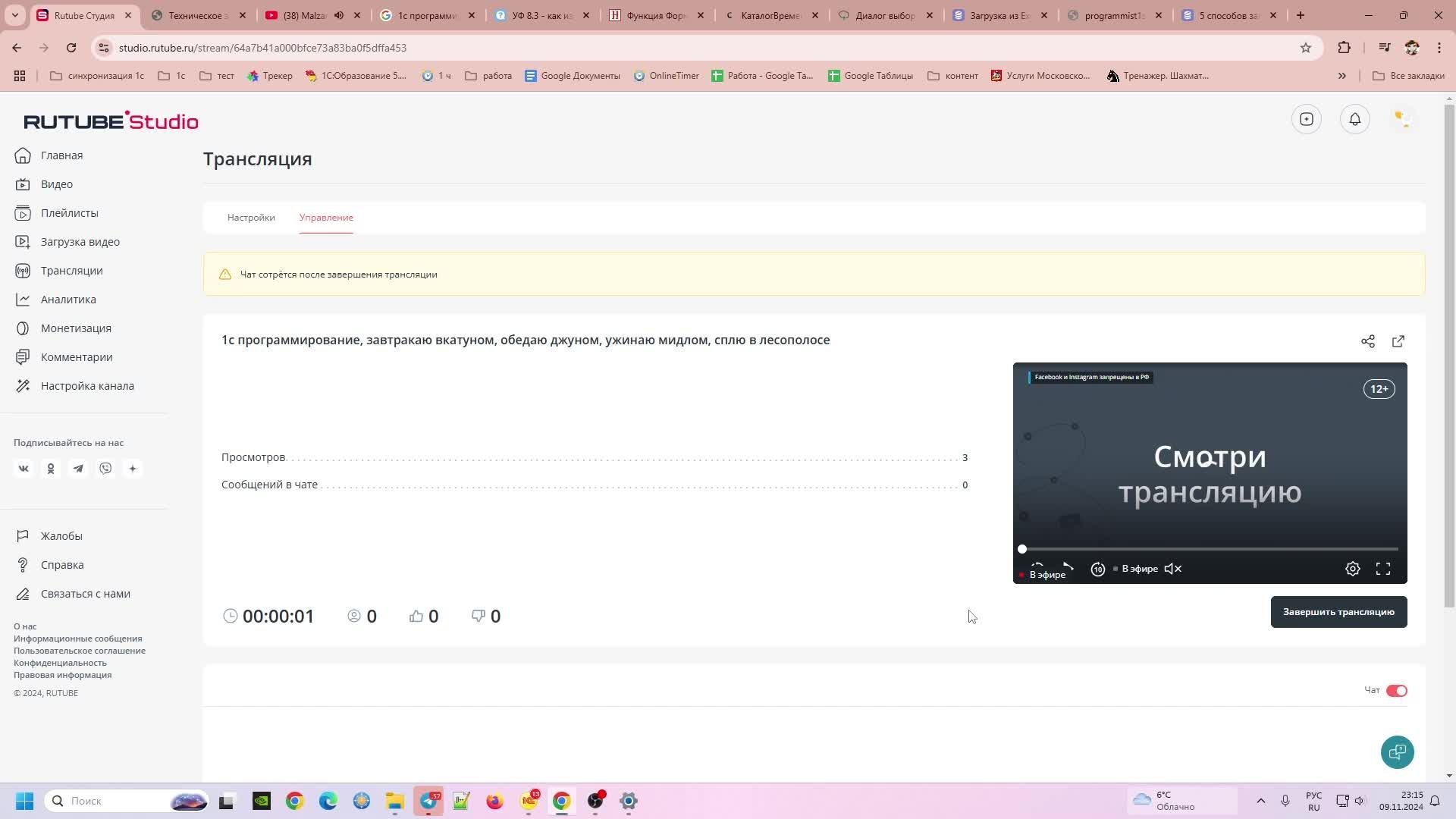Open the browser tab search dropdown arrow

[14, 15]
